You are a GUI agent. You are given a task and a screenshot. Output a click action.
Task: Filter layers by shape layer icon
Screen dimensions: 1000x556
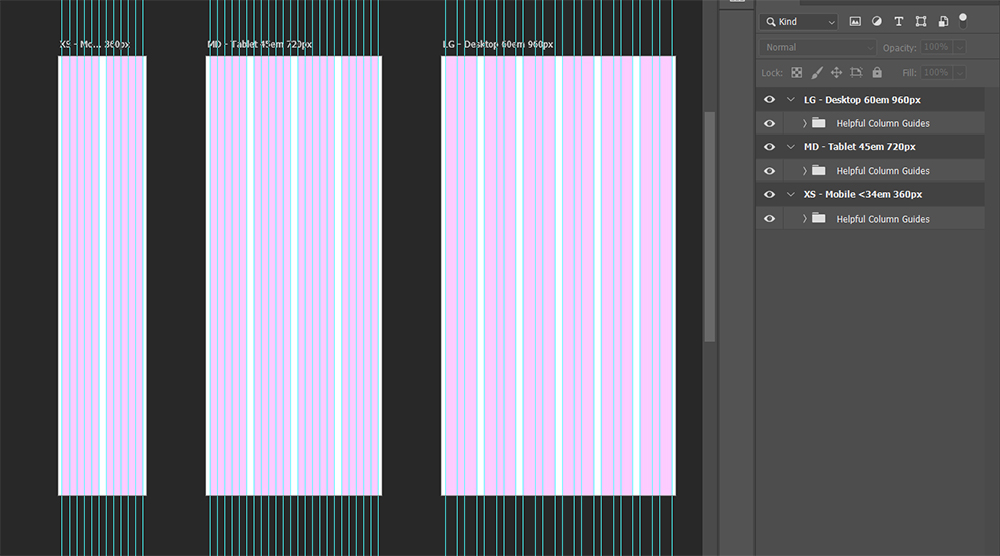point(920,22)
